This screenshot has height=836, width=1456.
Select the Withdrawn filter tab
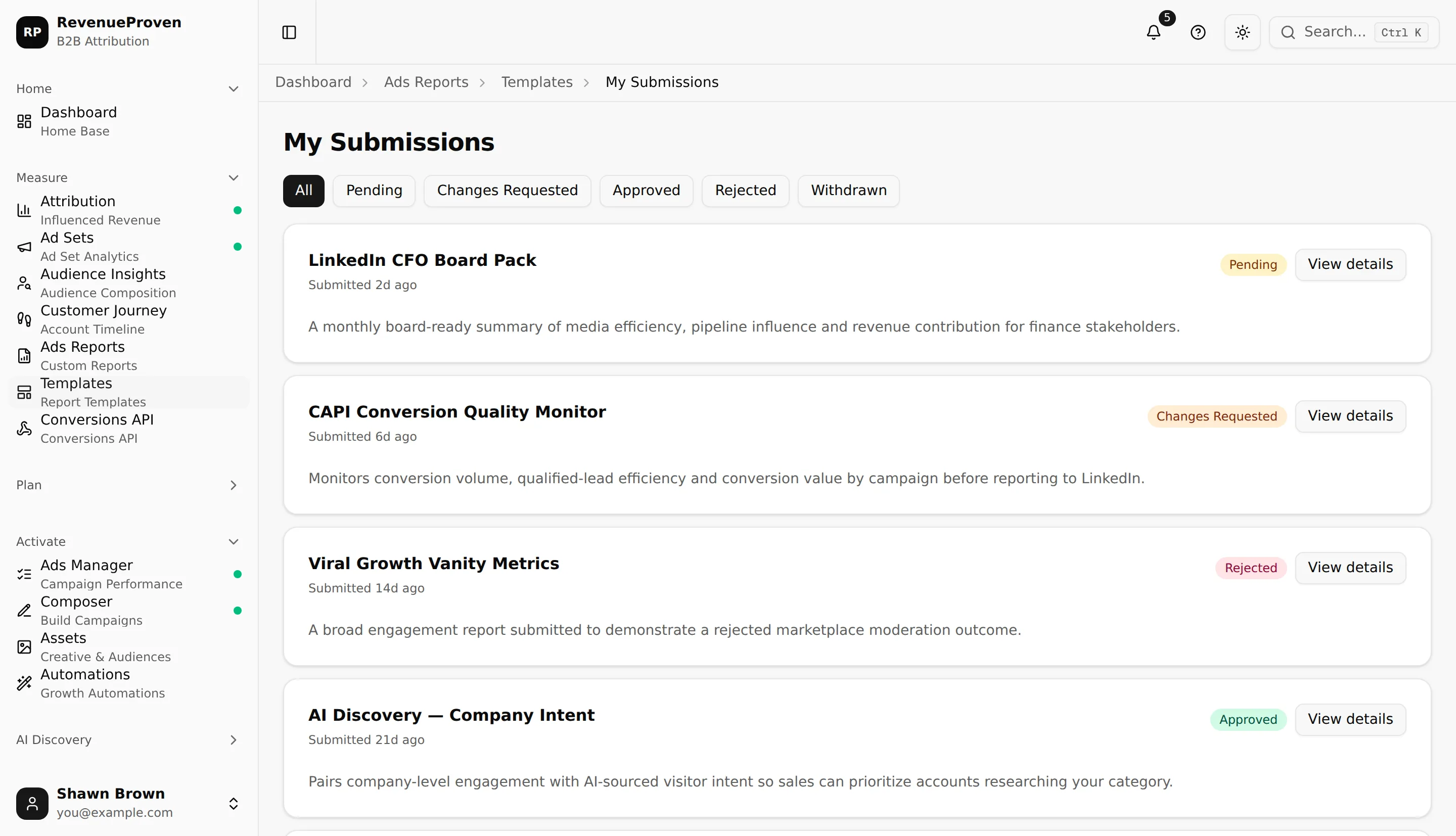click(848, 191)
